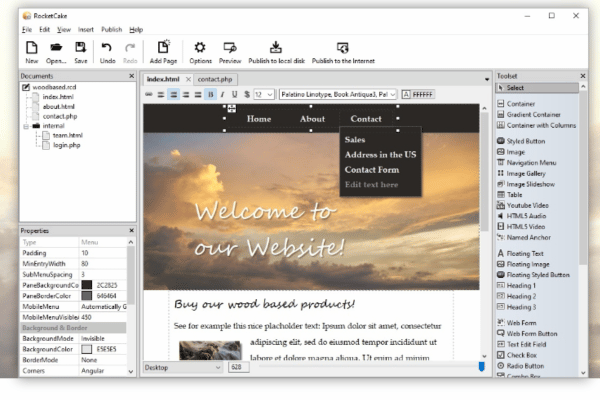Image resolution: width=600 pixels, height=400 pixels.
Task: Click Publish to local disk
Action: pyautogui.click(x=276, y=52)
